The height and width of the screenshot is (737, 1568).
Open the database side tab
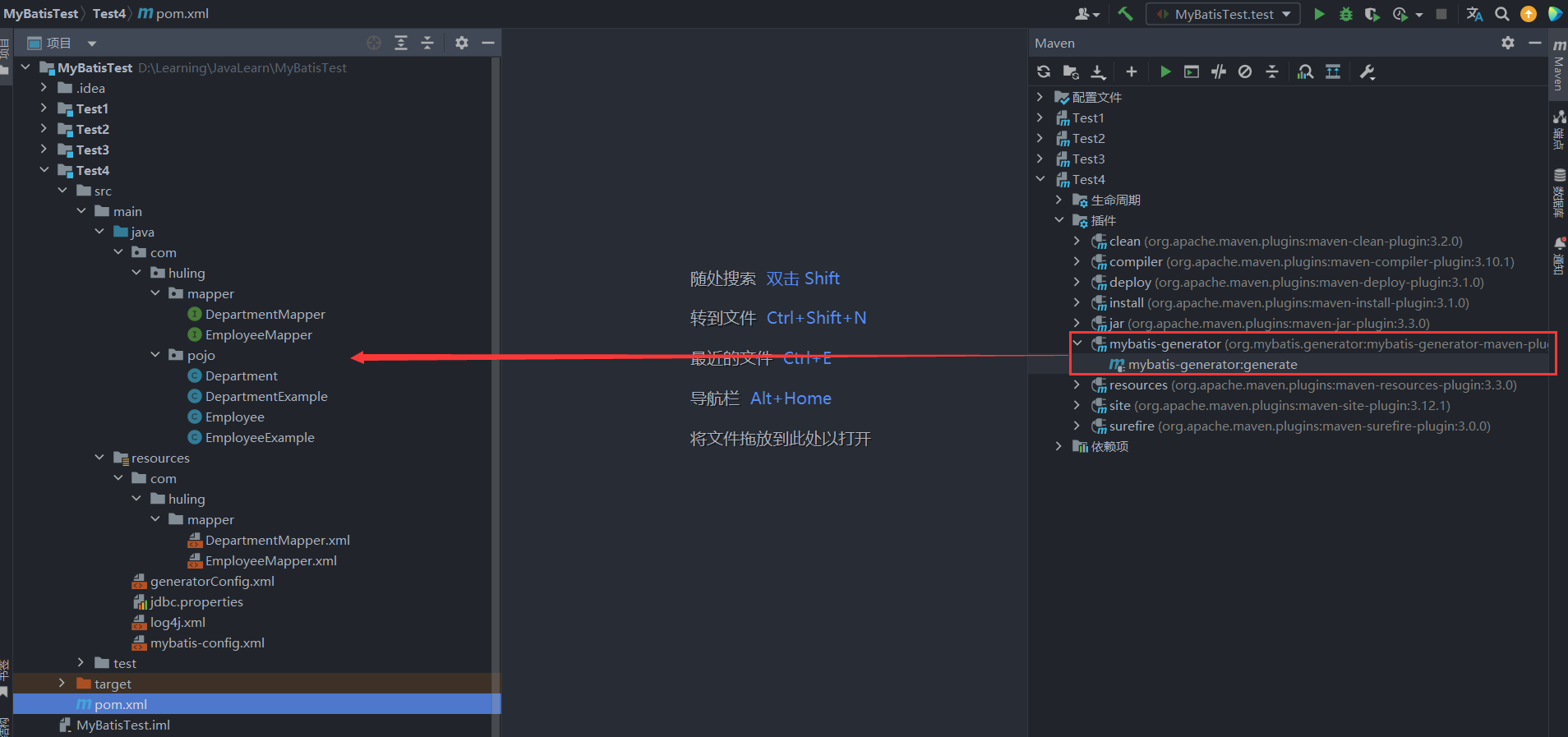[x=1558, y=192]
